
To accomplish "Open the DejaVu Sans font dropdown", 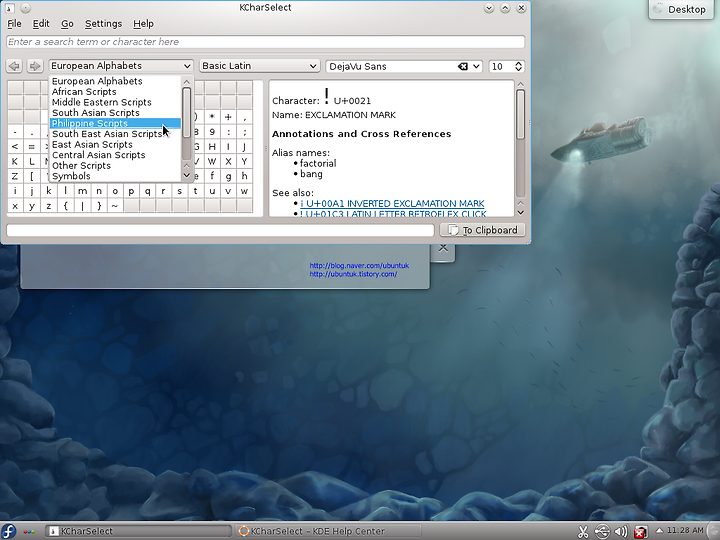I will coord(476,67).
